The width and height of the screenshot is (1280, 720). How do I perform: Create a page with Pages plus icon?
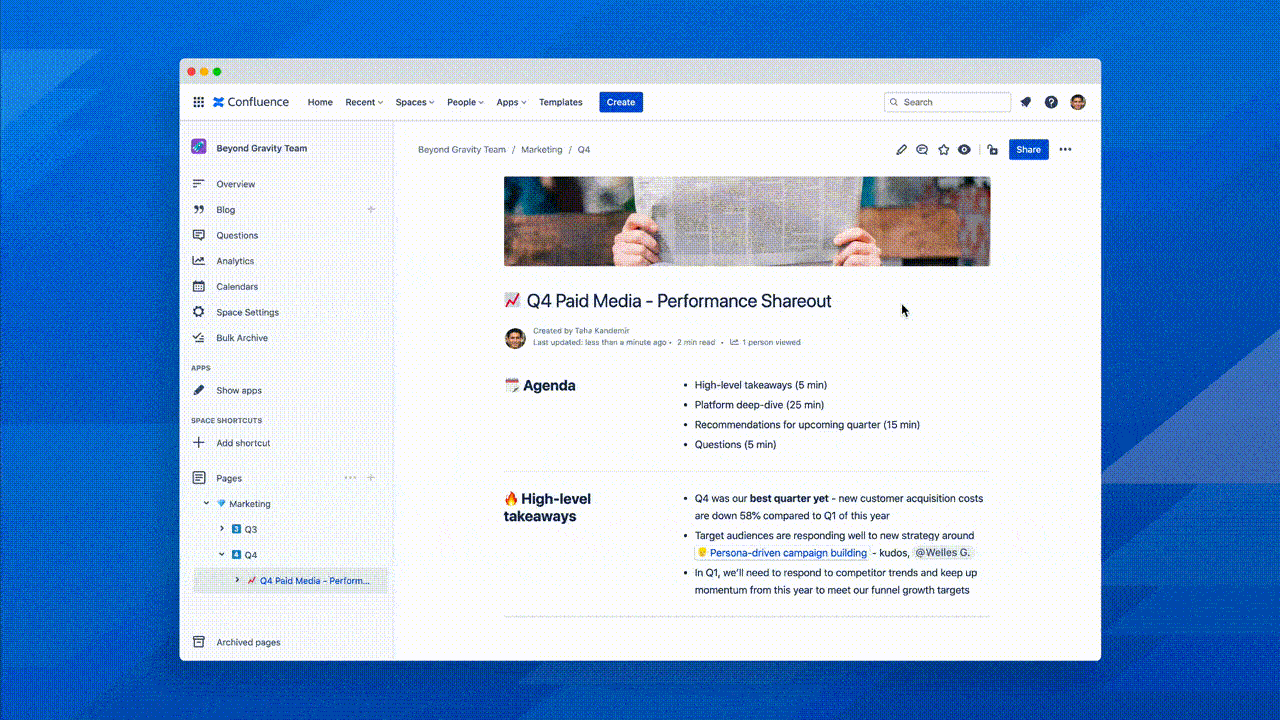(371, 478)
